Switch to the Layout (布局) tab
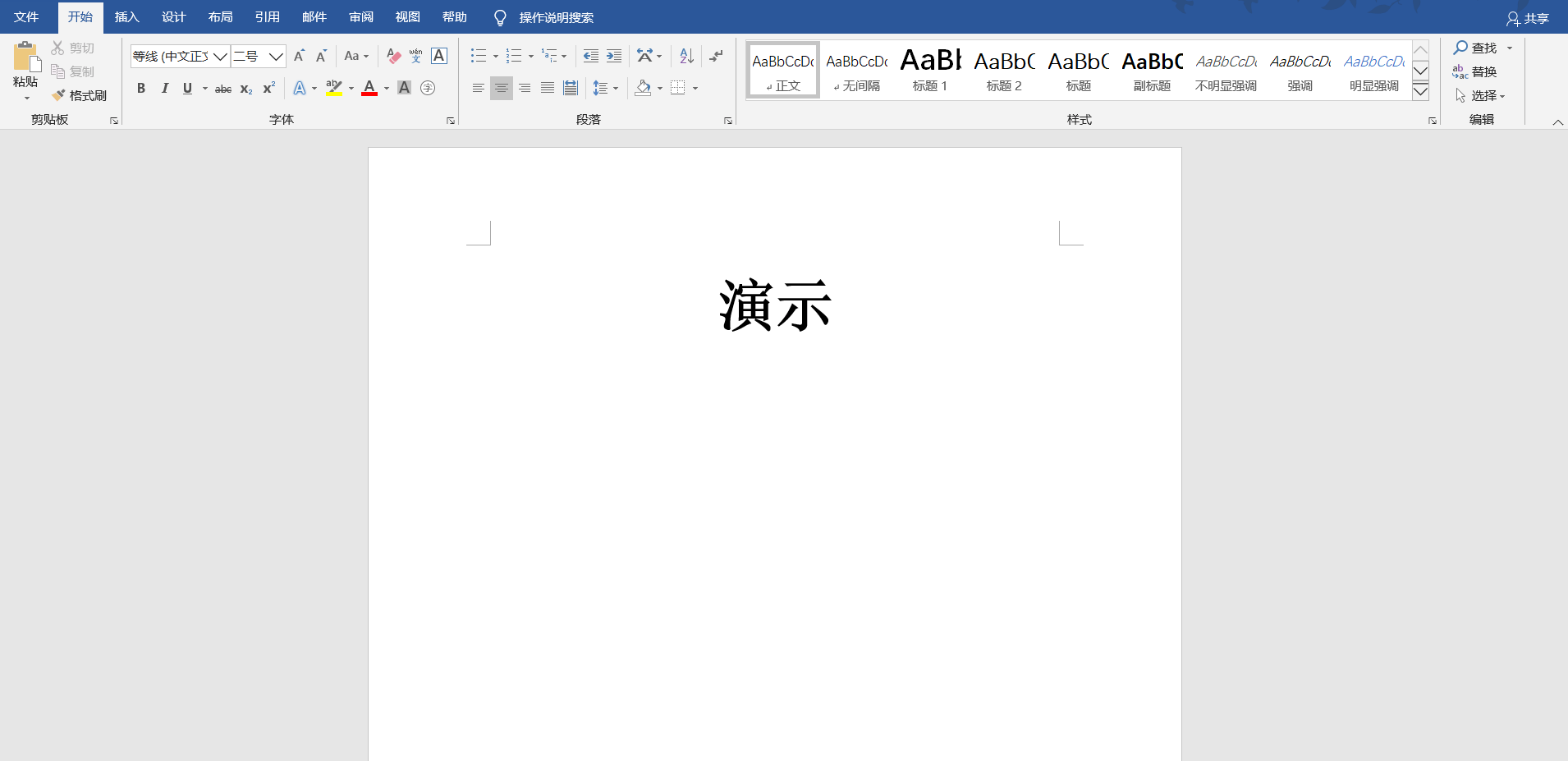1568x761 pixels. click(220, 17)
